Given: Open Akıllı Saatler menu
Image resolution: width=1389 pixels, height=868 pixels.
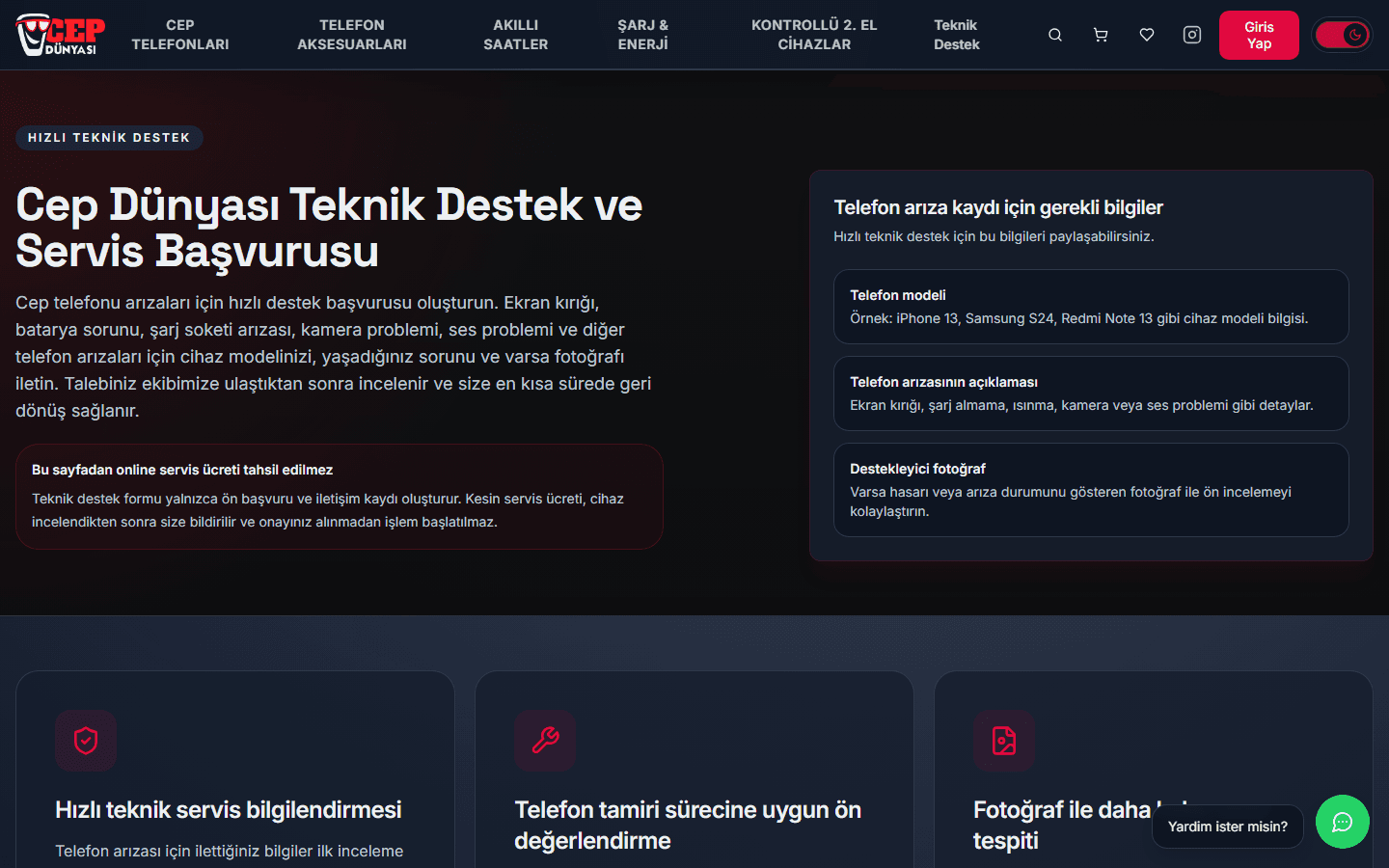Looking at the screenshot, I should pyautogui.click(x=516, y=35).
